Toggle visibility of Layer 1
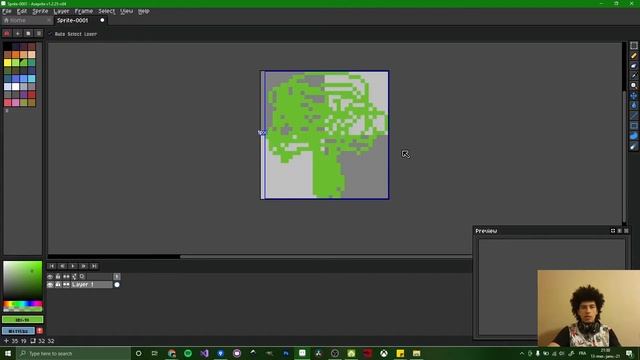 (x=50, y=284)
